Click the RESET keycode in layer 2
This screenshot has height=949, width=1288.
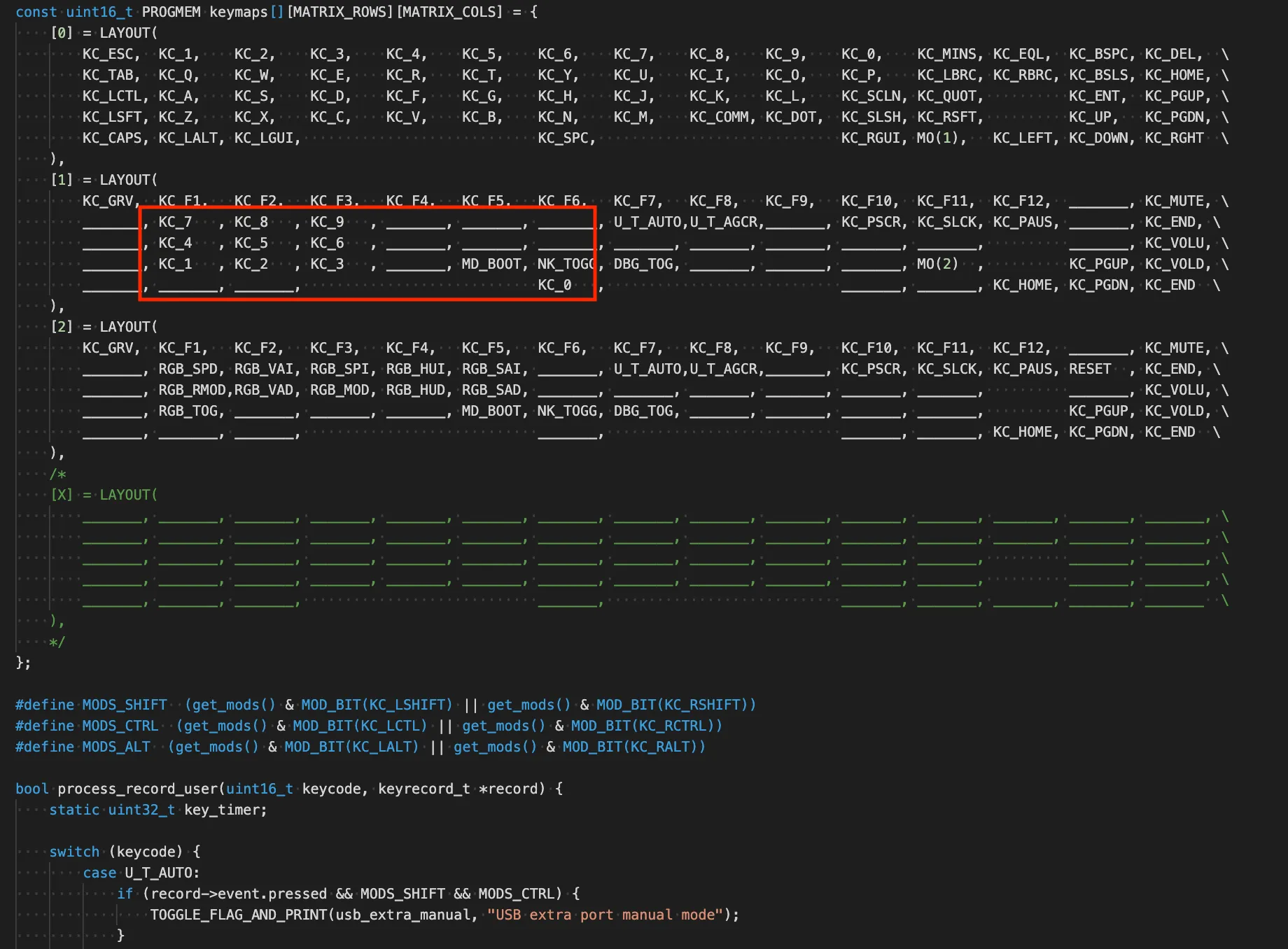coord(1089,369)
